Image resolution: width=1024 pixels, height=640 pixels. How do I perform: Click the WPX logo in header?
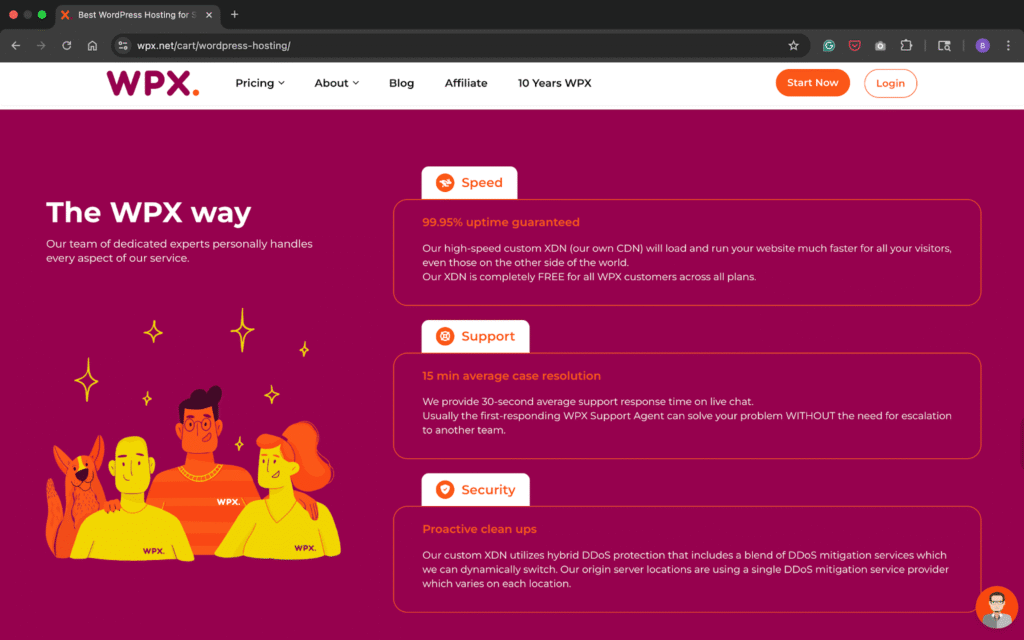tap(153, 83)
